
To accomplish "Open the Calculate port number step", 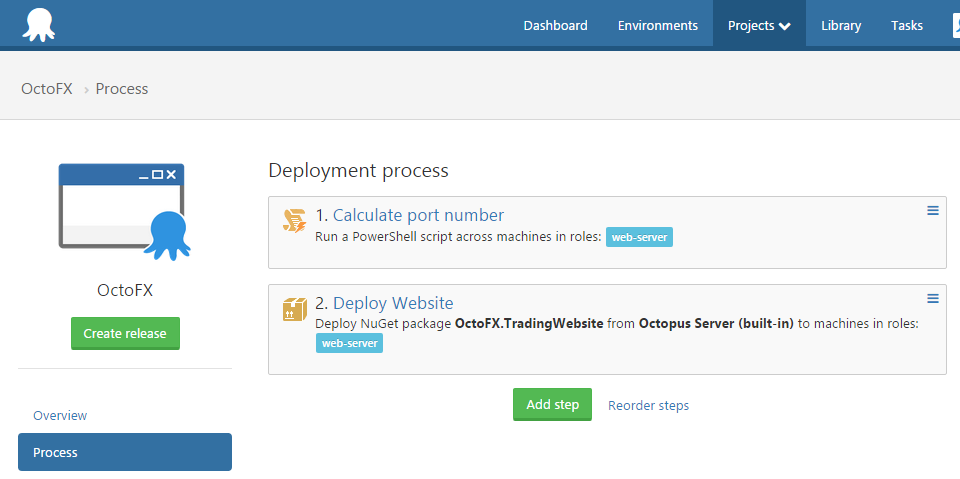I will point(418,215).
